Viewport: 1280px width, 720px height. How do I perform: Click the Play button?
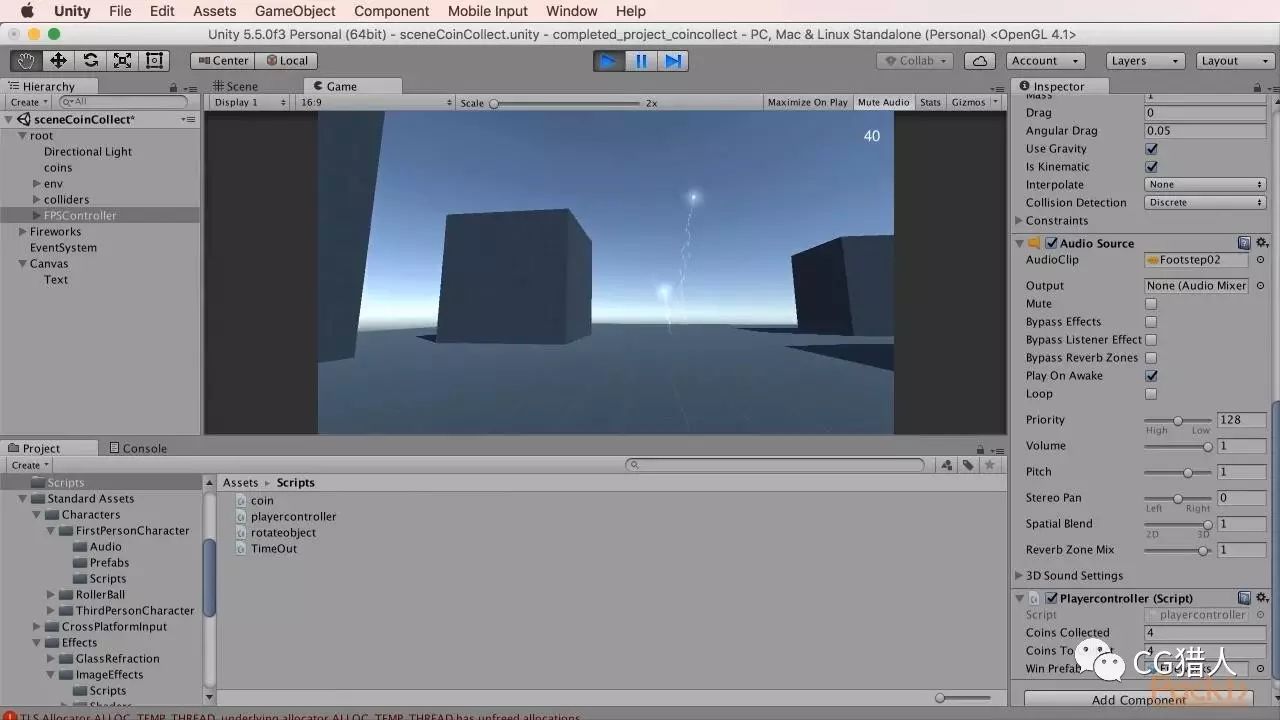(608, 60)
